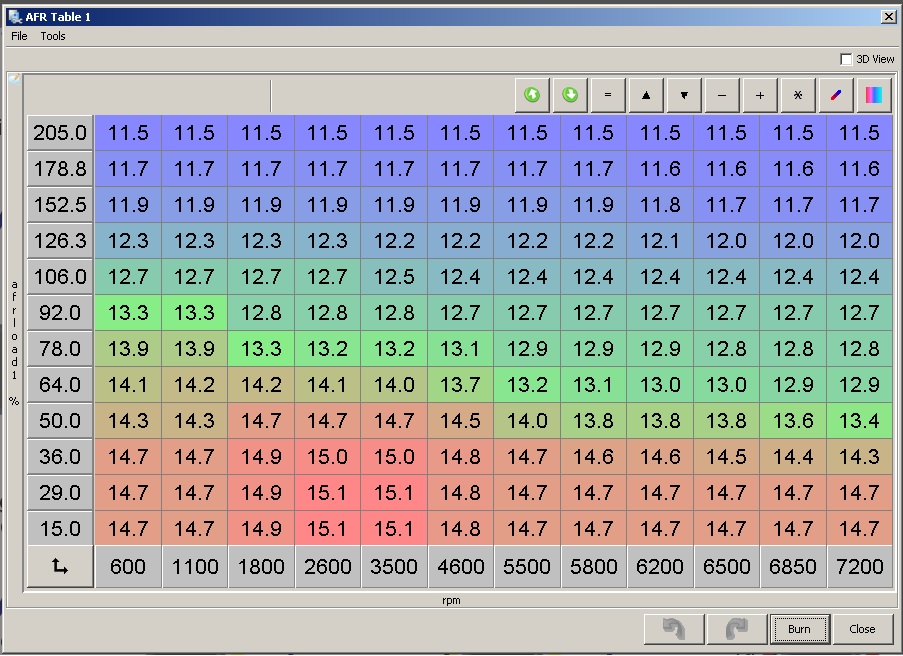
Task: Open the color gradient shading button
Action: coord(874,95)
